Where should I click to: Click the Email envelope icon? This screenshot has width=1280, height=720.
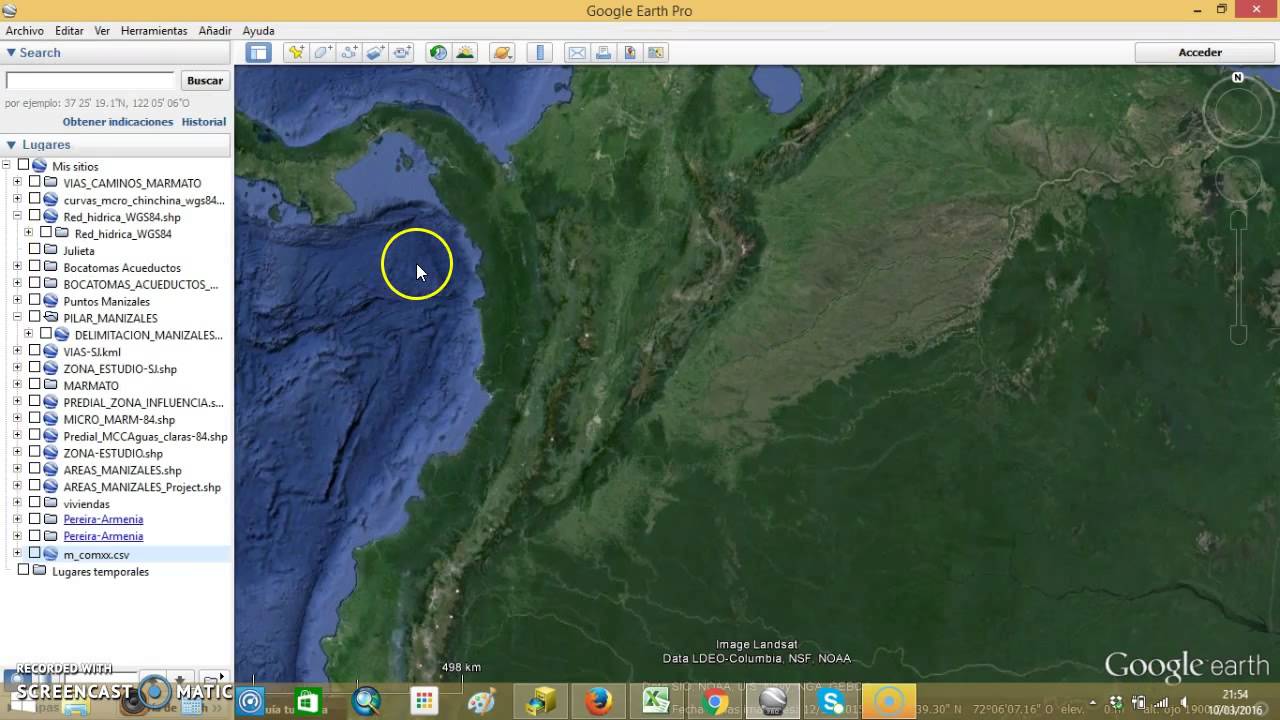tap(577, 53)
